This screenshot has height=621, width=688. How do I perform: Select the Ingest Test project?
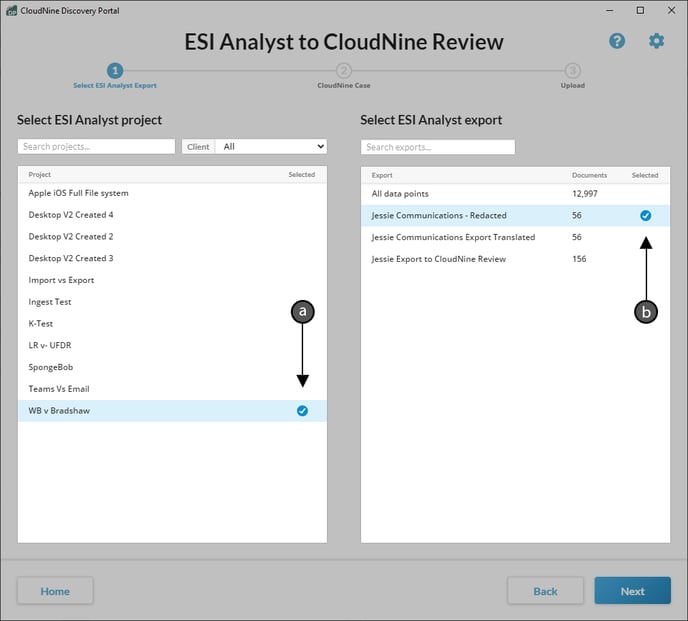coord(172,302)
